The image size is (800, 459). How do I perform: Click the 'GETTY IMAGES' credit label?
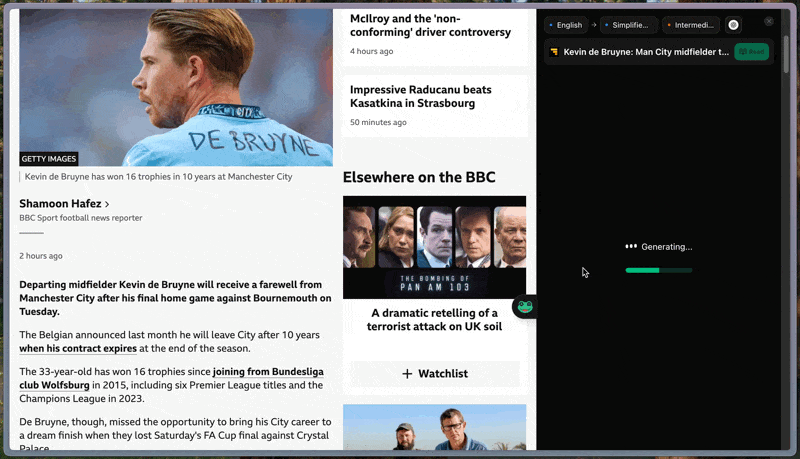pyautogui.click(x=49, y=159)
